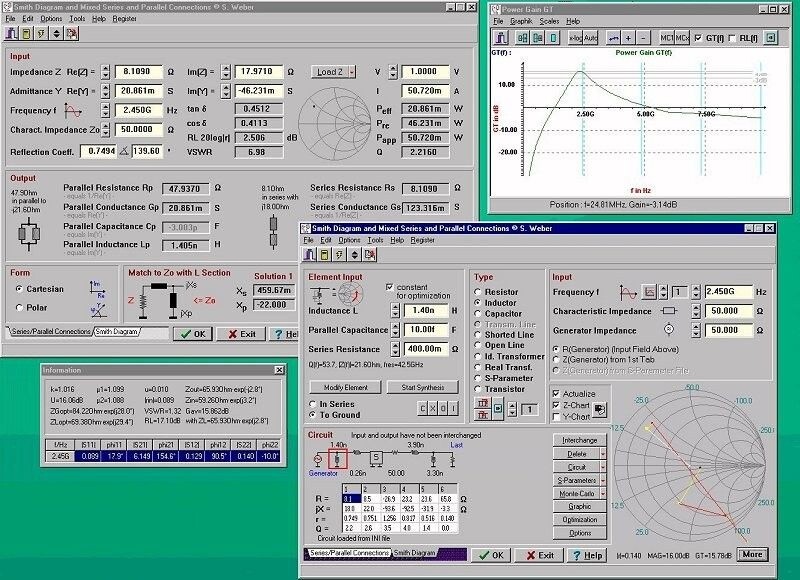Viewport: 800px width, 580px height.
Task: Toggle the constant for optimization checkbox
Action: click(x=390, y=287)
